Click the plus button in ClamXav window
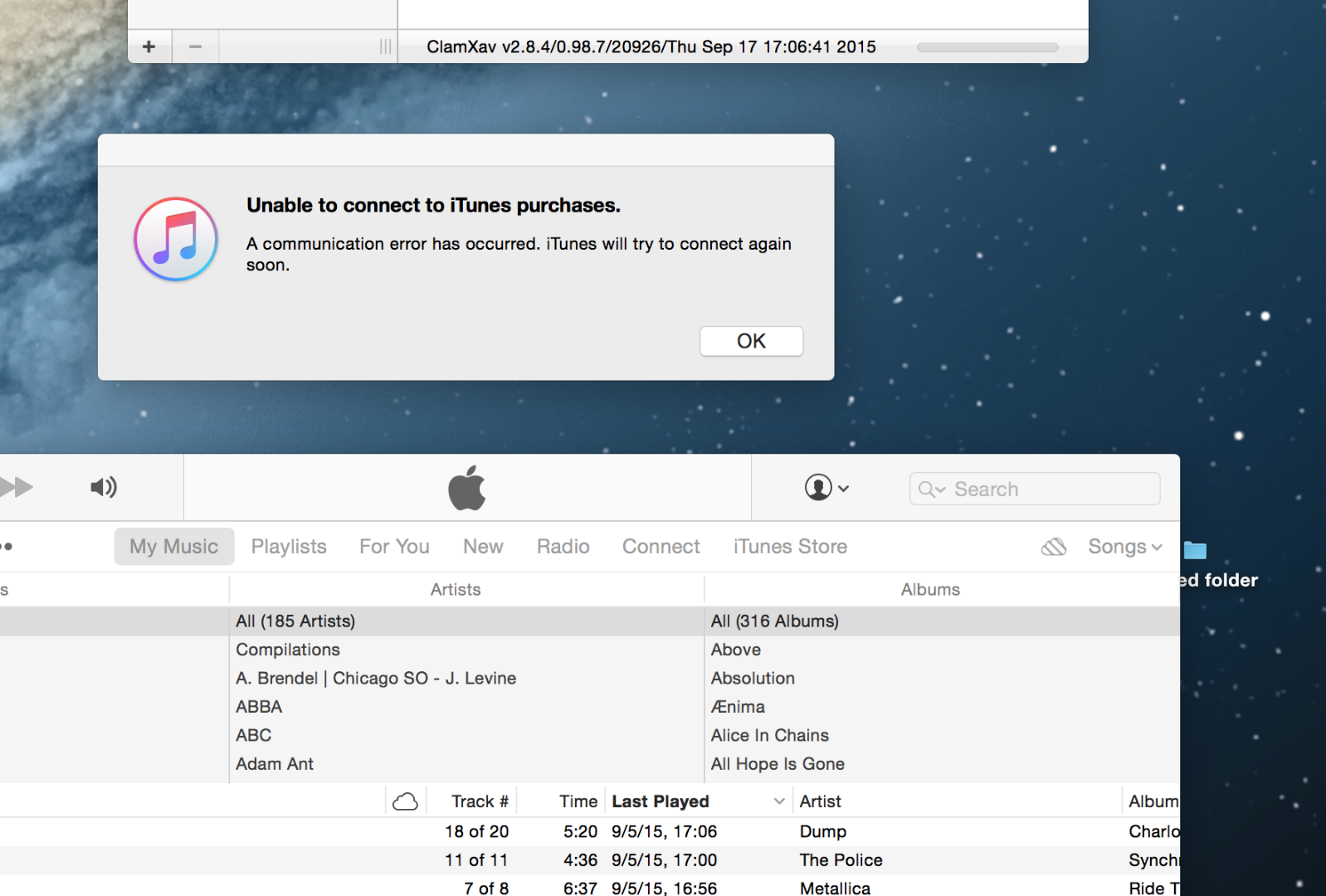The image size is (1326, 896). click(149, 46)
